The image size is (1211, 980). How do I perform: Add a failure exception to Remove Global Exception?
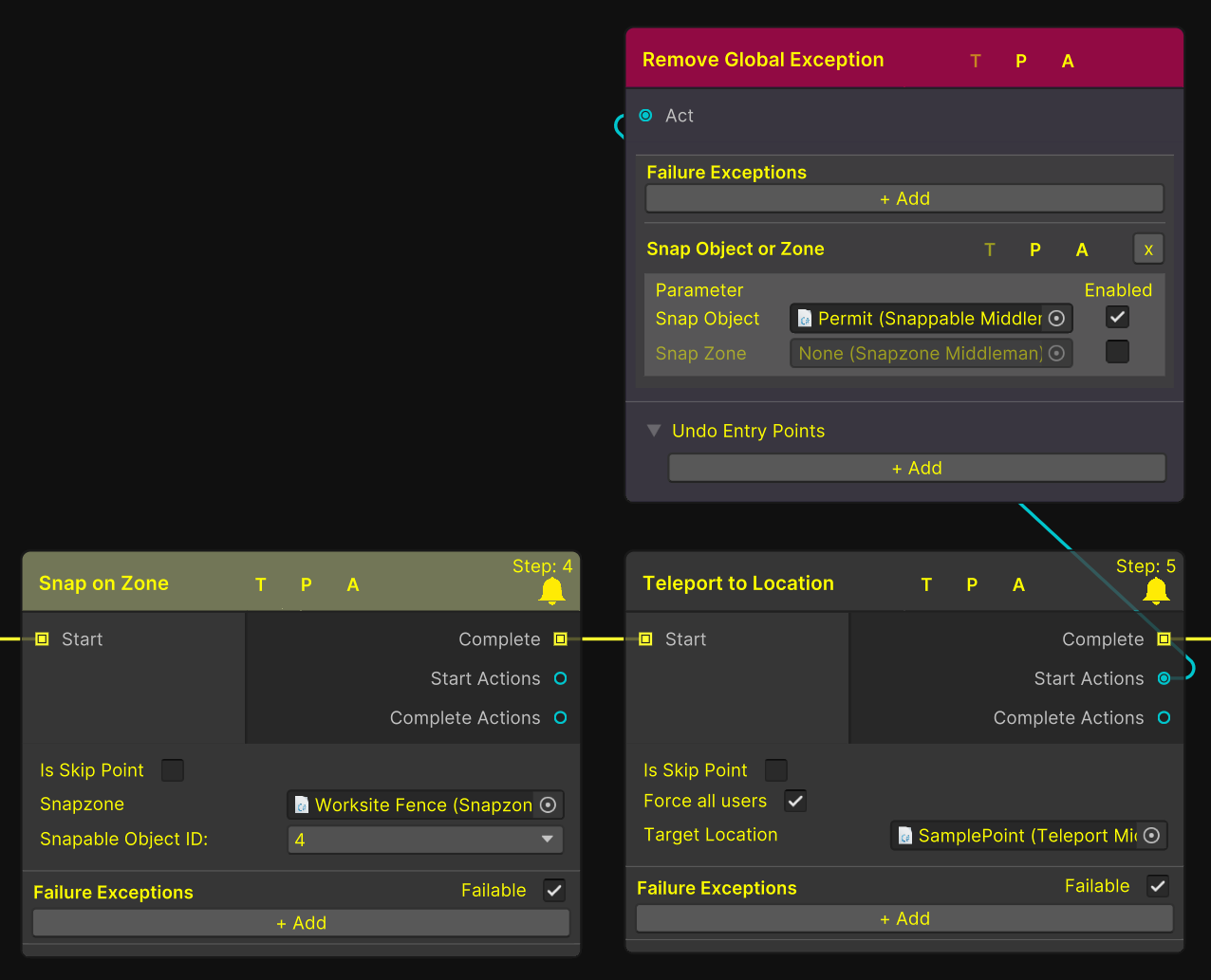click(904, 198)
